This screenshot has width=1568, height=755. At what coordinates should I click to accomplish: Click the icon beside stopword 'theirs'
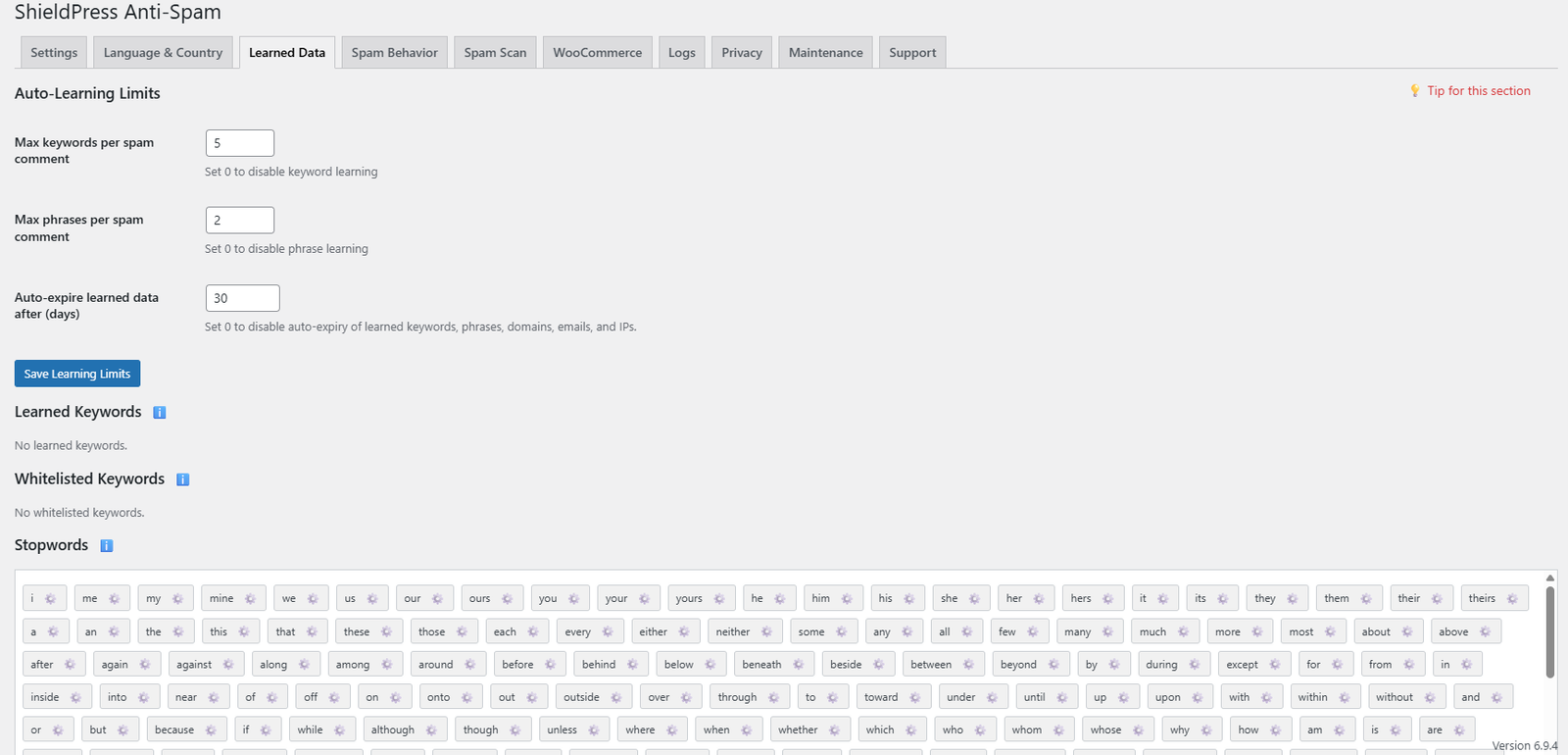pos(1512,599)
